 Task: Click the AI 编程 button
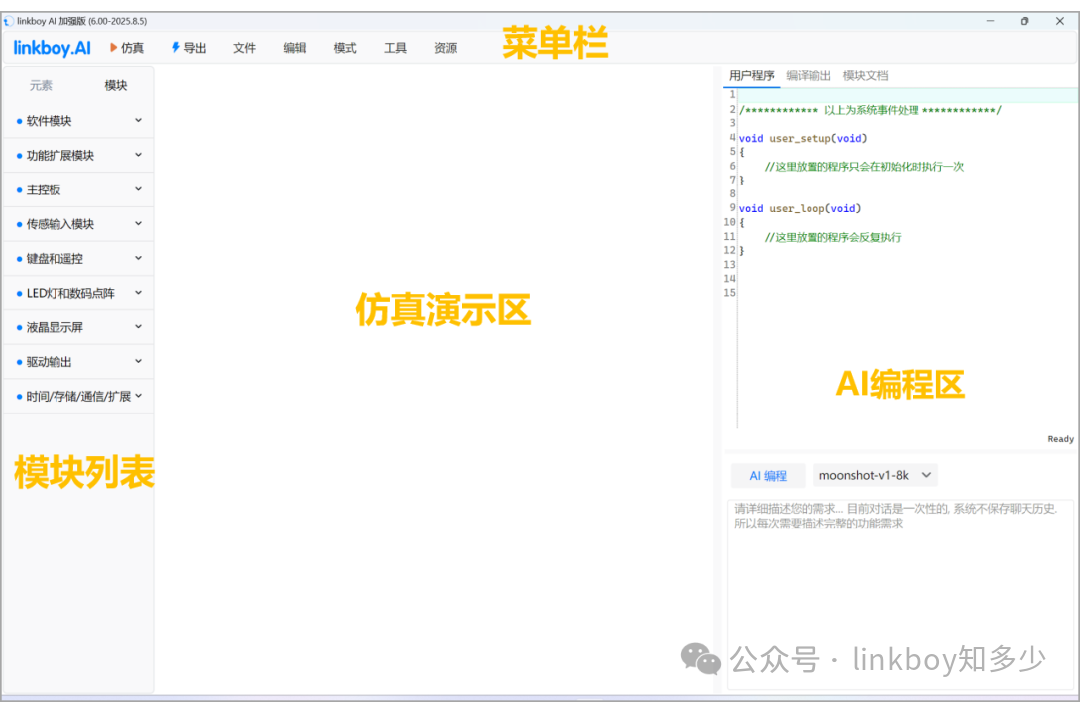(768, 475)
